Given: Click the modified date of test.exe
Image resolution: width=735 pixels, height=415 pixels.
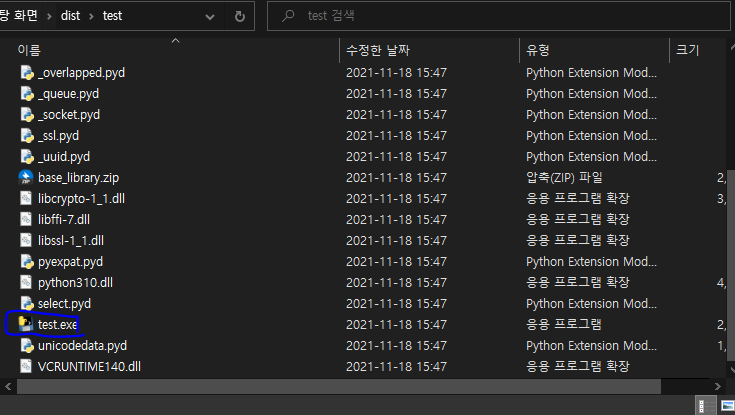Looking at the screenshot, I should point(396,324).
